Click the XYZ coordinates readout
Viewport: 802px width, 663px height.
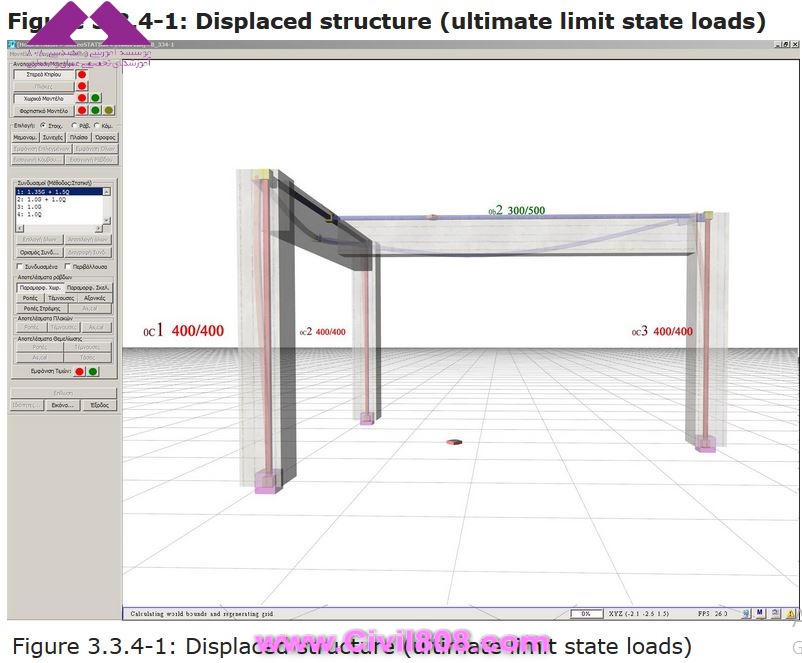tap(639, 613)
